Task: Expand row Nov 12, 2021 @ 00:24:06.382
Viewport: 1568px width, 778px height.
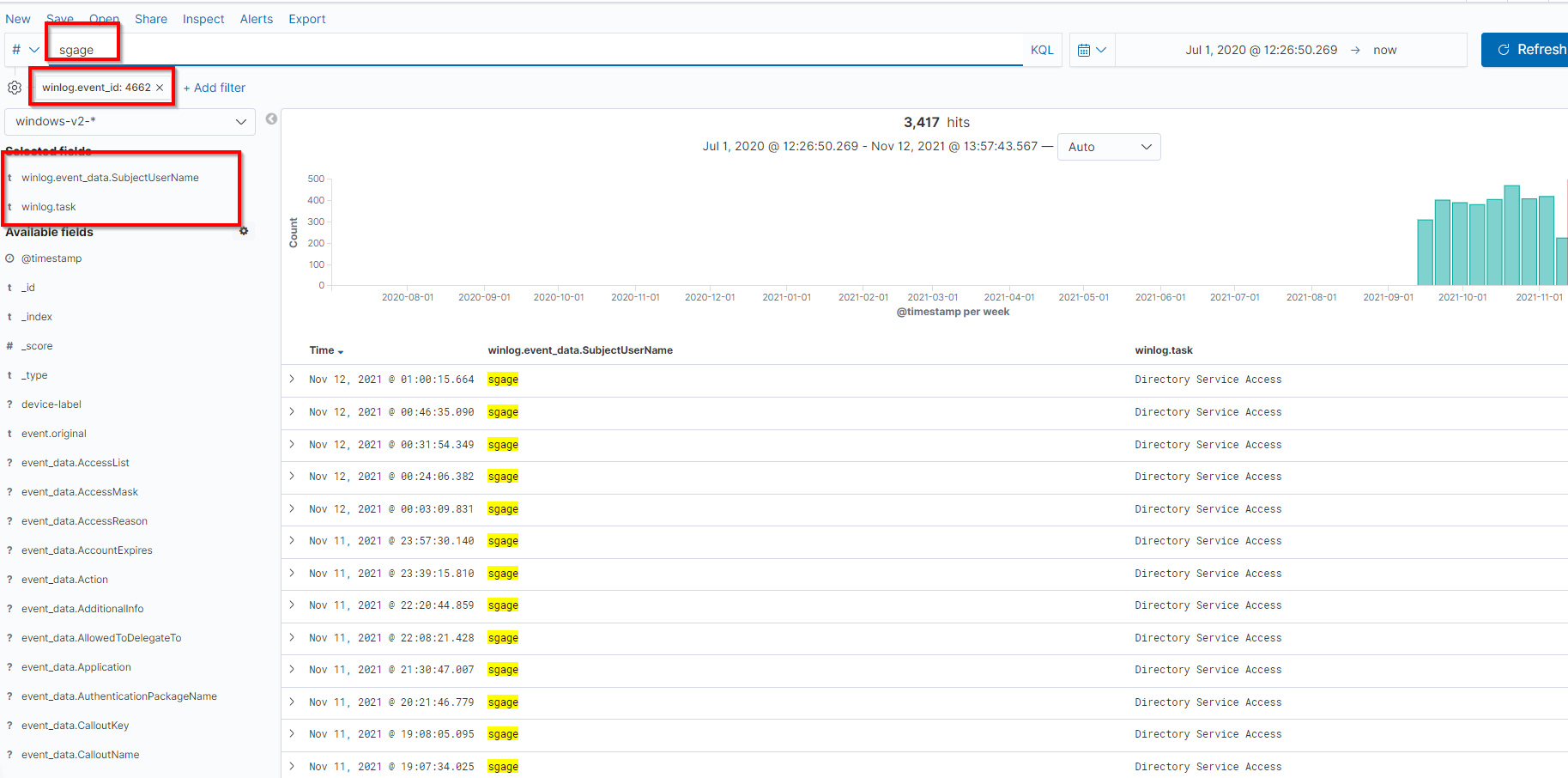Action: tap(292, 477)
